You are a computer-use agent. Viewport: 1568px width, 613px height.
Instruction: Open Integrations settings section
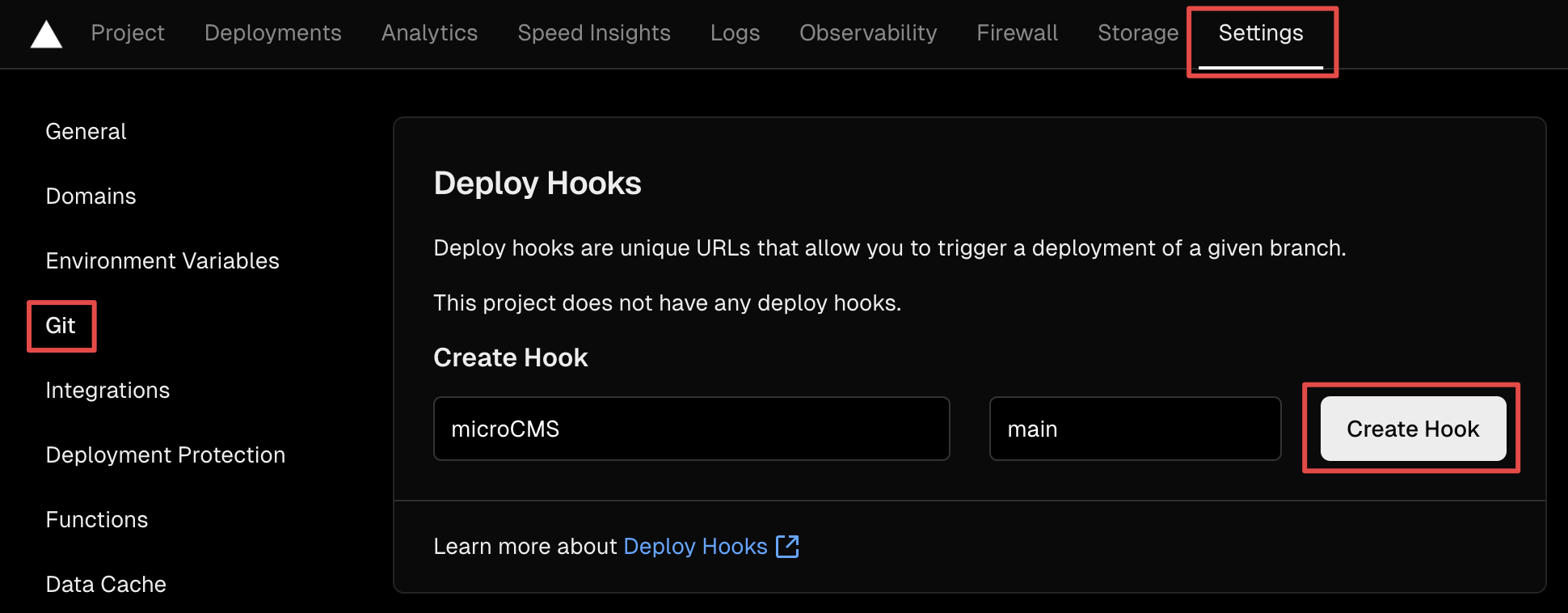click(x=107, y=391)
